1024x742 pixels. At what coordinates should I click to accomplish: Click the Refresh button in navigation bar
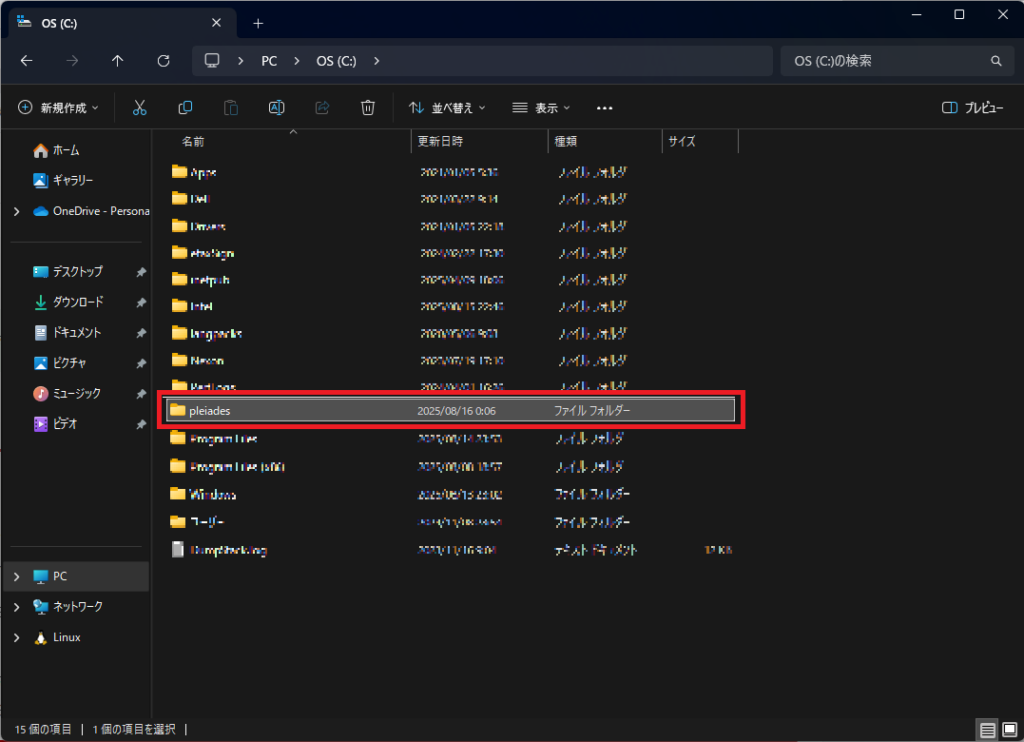(164, 61)
